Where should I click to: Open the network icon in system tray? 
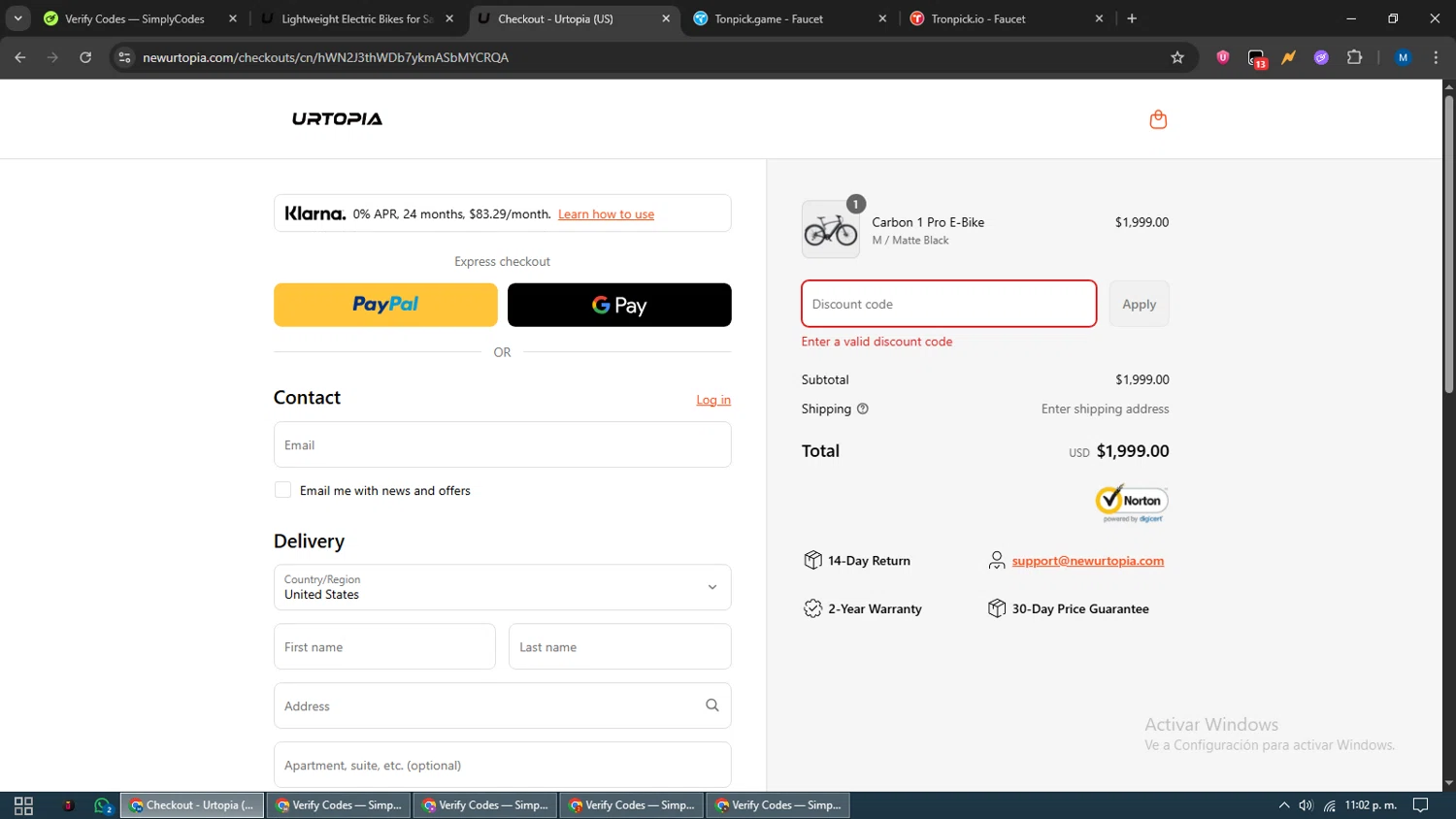1330,805
